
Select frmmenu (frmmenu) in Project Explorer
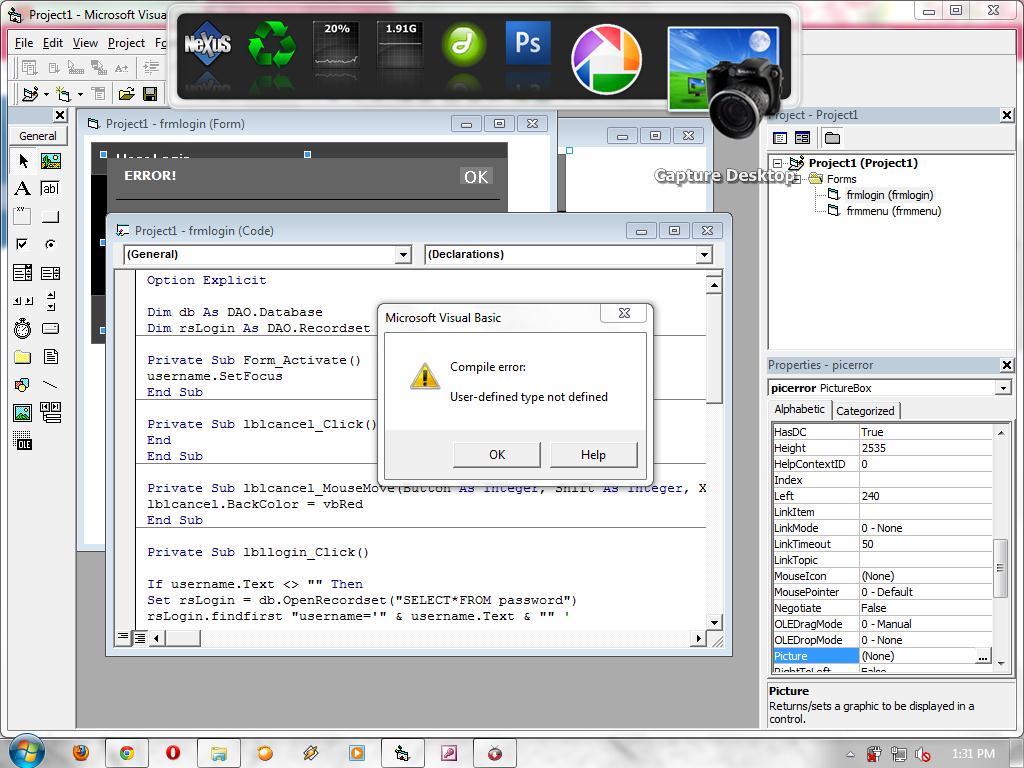pos(893,211)
